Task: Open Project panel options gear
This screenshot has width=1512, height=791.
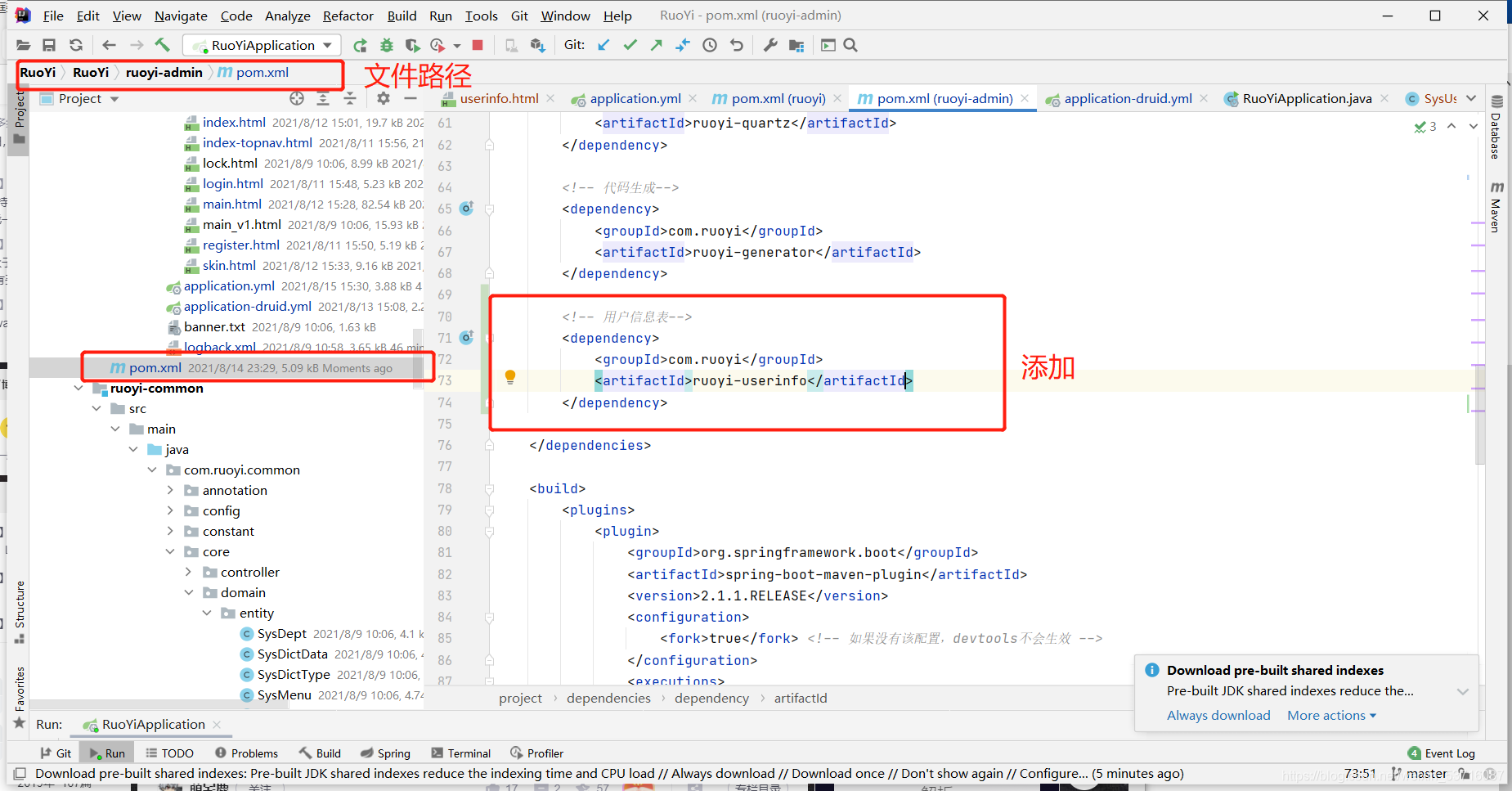Action: [384, 98]
